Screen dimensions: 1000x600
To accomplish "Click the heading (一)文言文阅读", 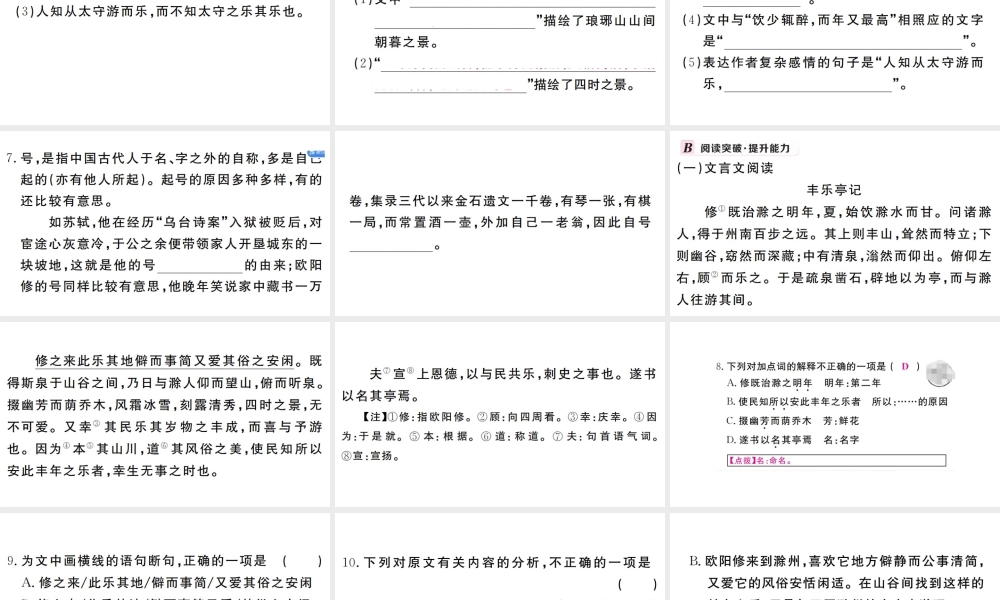I will click(x=725, y=168).
